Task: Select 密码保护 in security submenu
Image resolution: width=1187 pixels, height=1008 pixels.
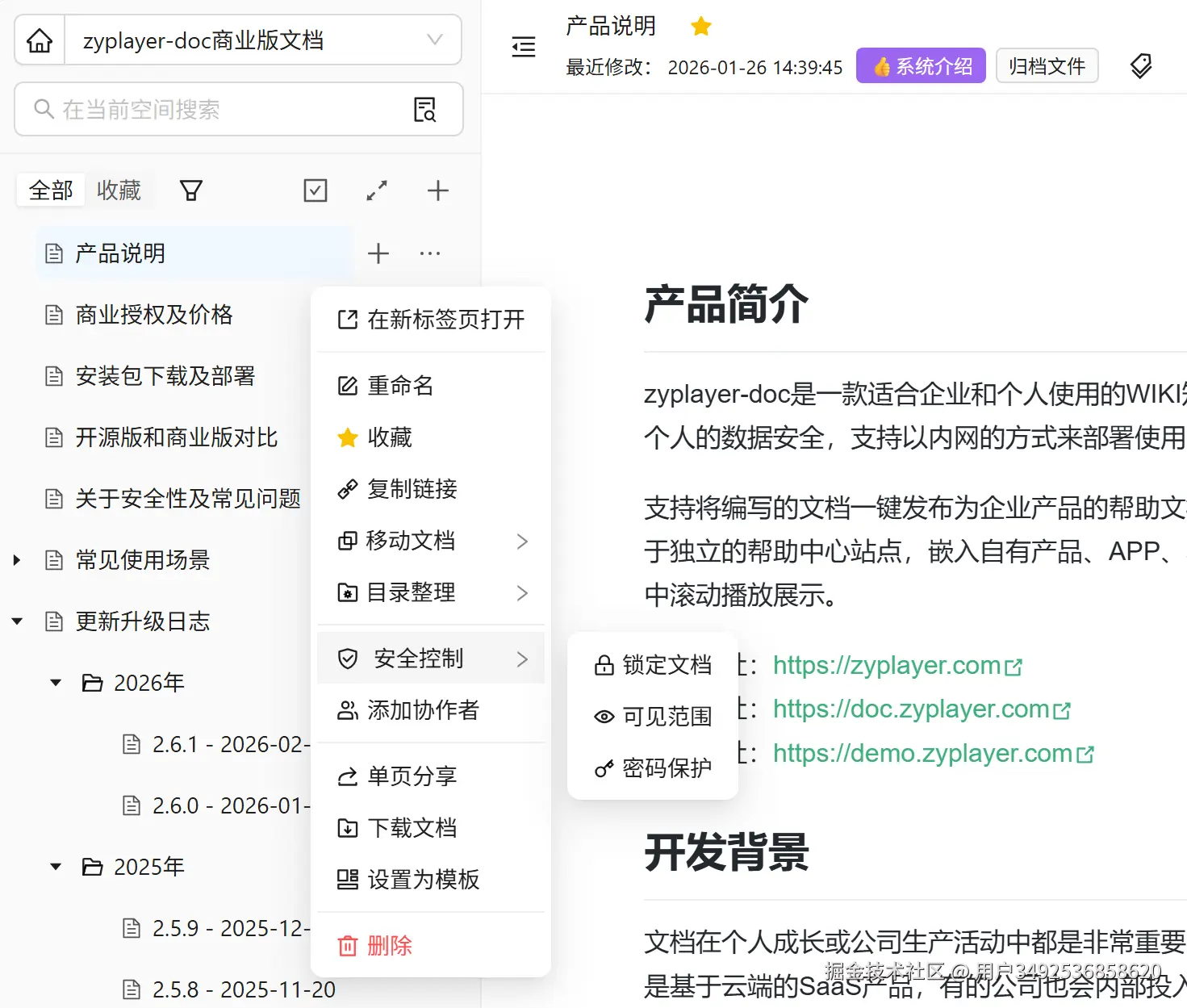Action: 653,768
